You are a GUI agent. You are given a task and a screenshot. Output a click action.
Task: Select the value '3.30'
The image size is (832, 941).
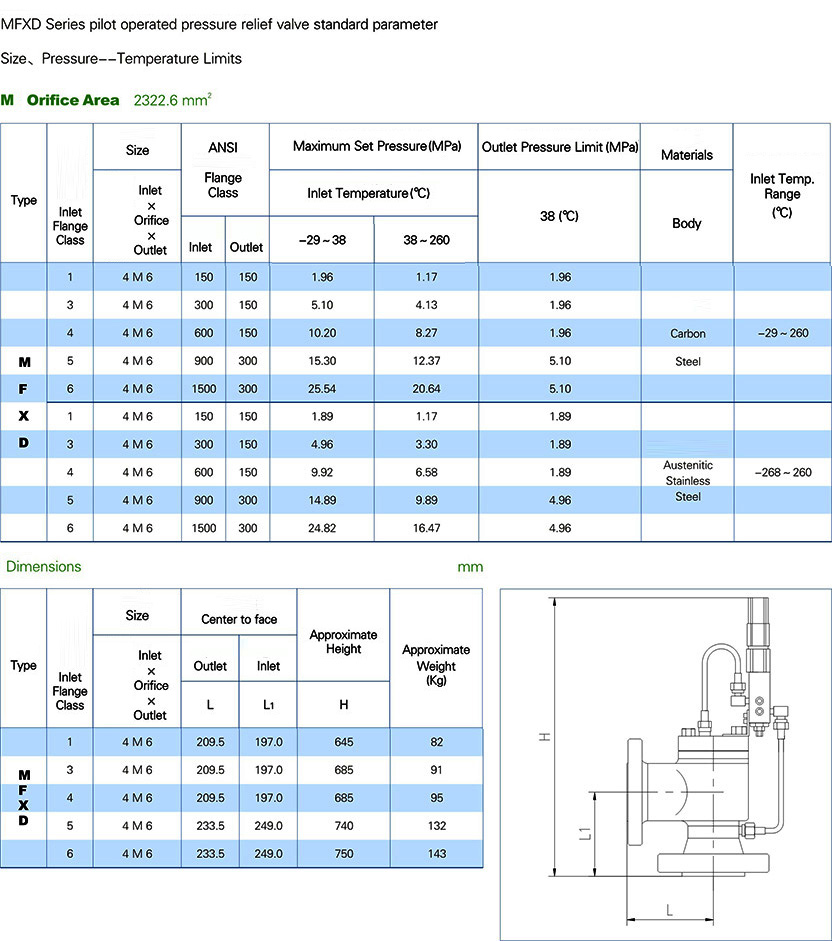(x=426, y=445)
